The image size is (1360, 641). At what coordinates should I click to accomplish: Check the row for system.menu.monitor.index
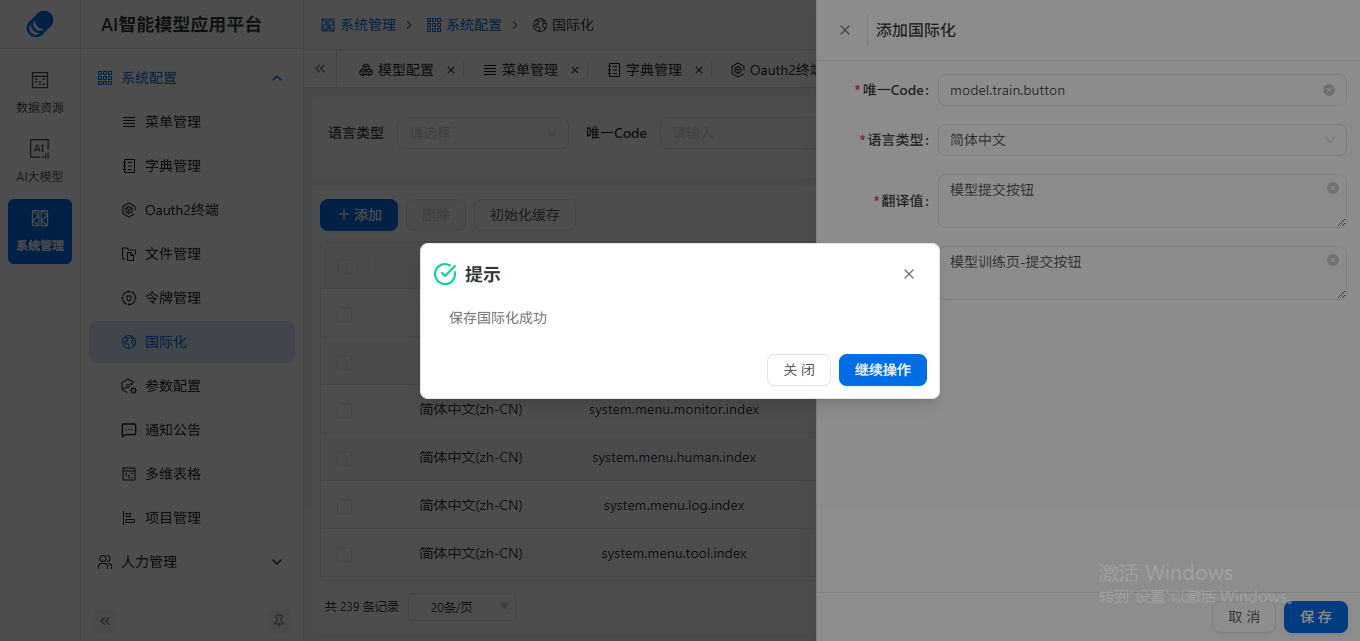tap(345, 410)
